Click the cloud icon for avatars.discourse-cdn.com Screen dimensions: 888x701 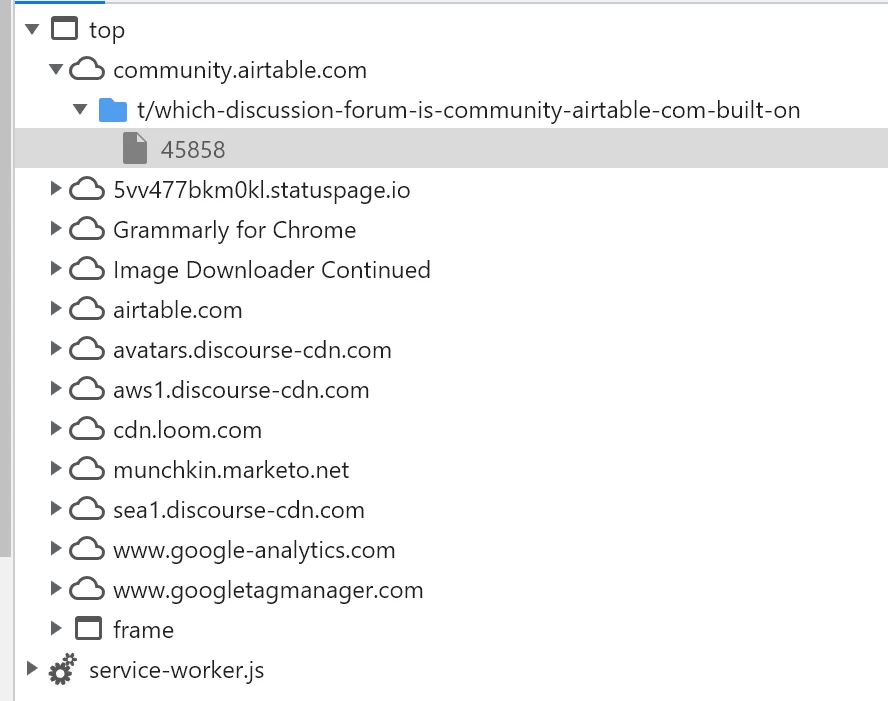87,350
